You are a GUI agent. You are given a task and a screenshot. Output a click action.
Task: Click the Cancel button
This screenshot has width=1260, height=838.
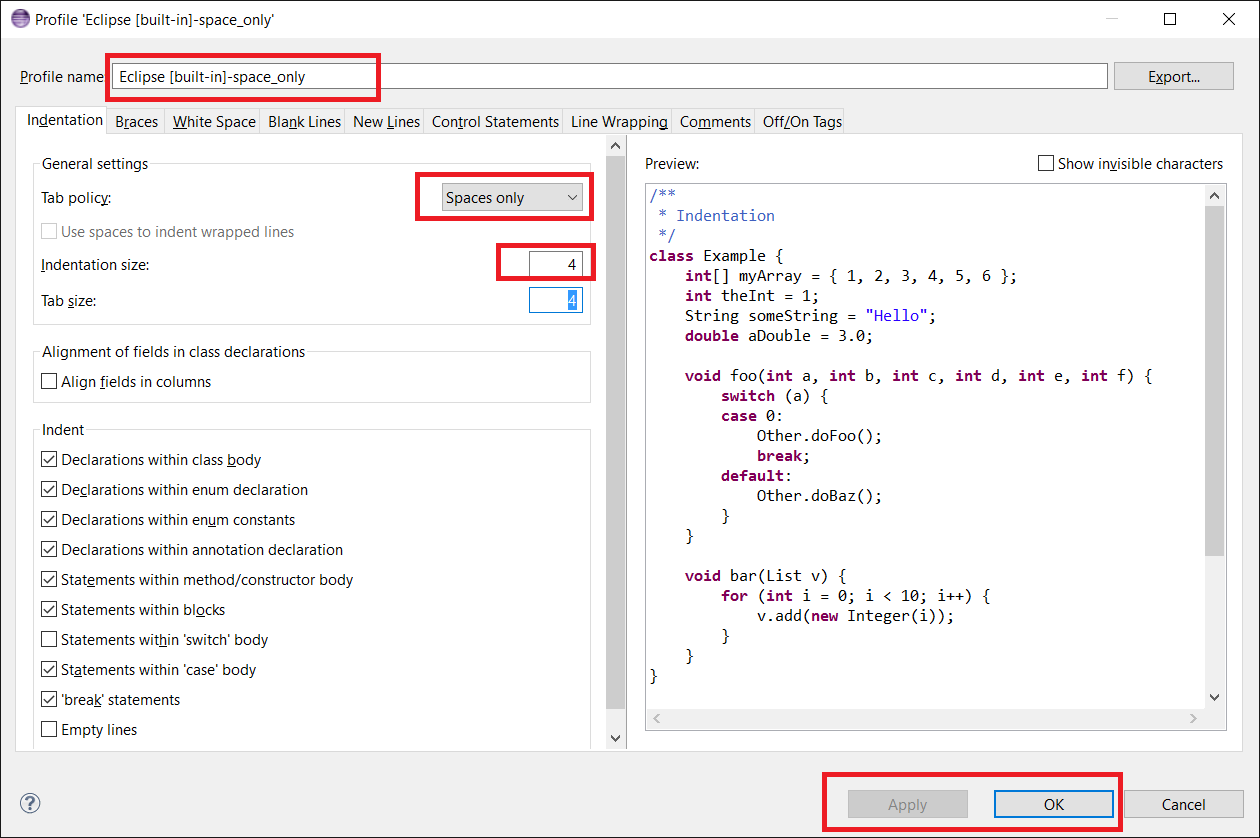1184,803
